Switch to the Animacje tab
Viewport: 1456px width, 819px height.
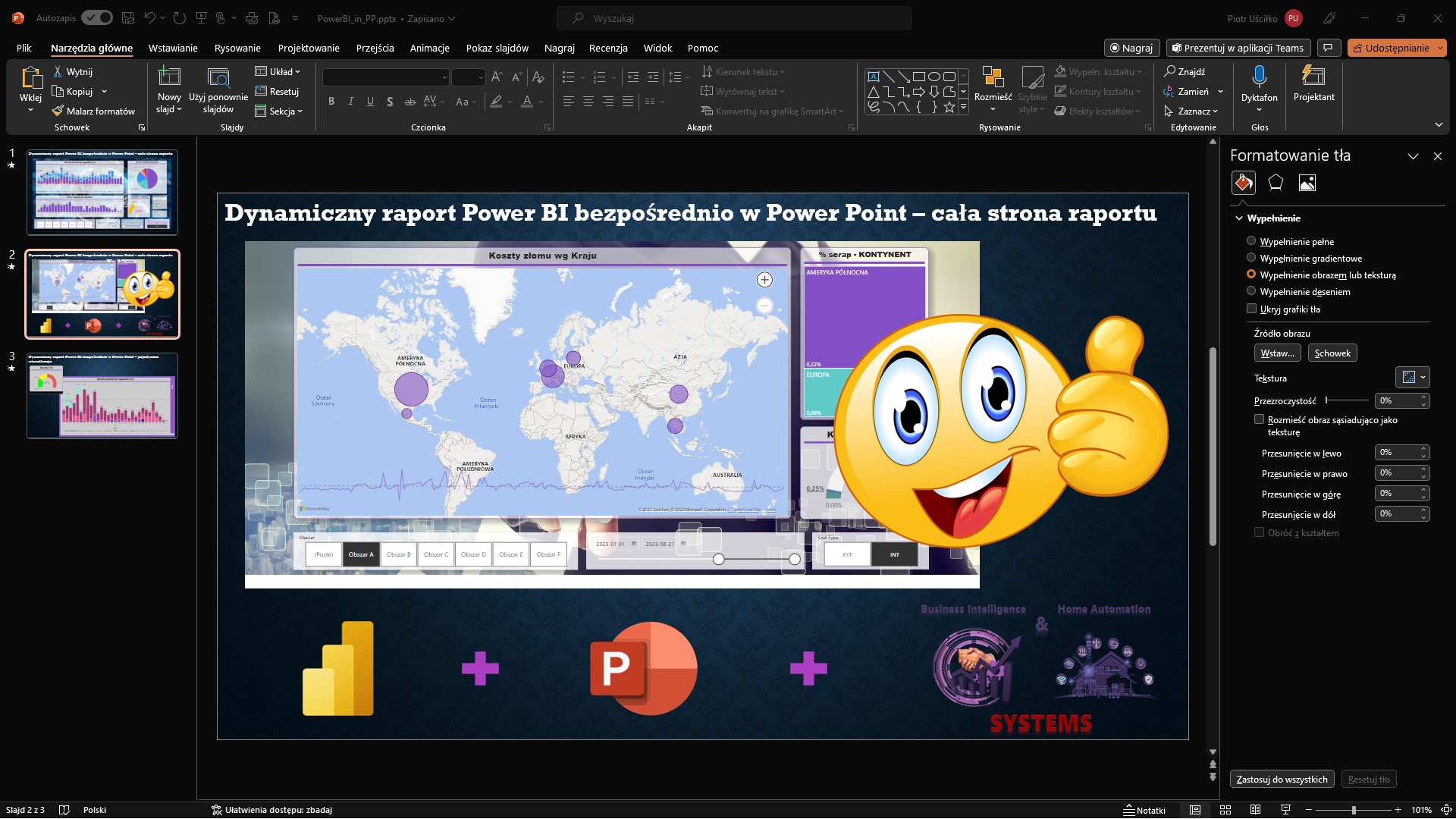point(430,48)
